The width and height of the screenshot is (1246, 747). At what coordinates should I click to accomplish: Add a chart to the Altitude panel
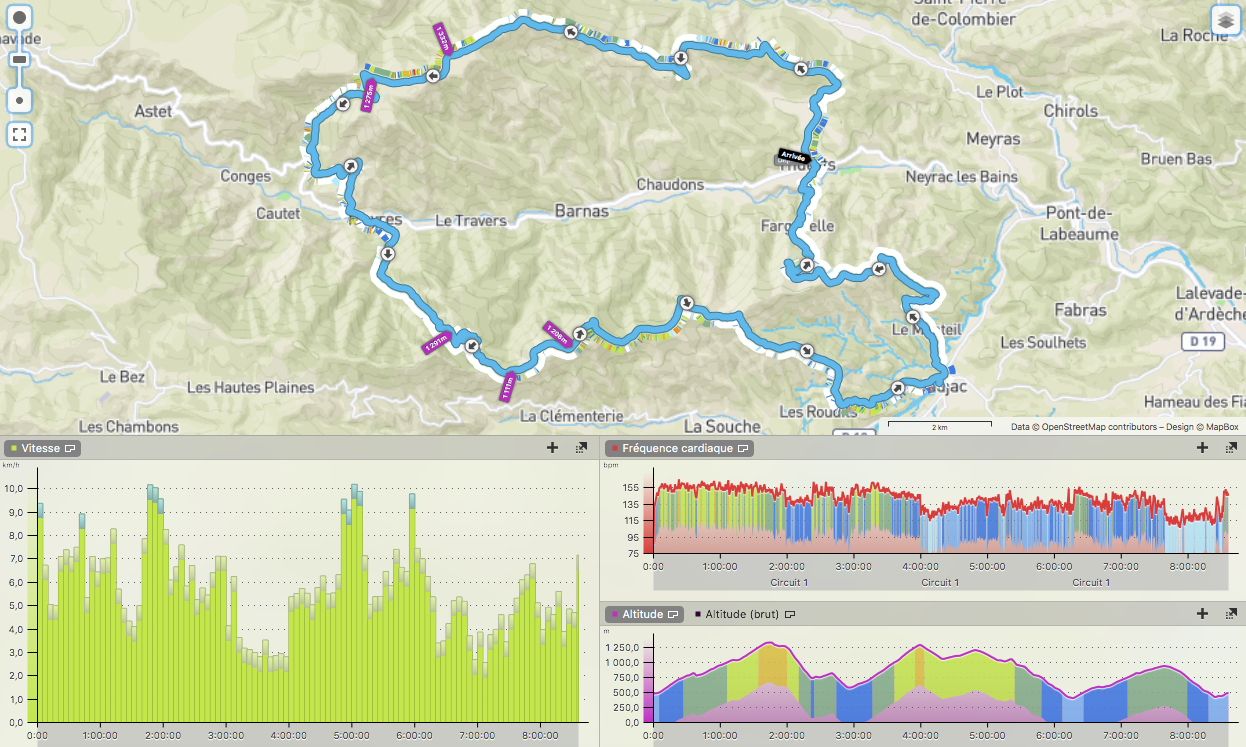tap(1202, 614)
